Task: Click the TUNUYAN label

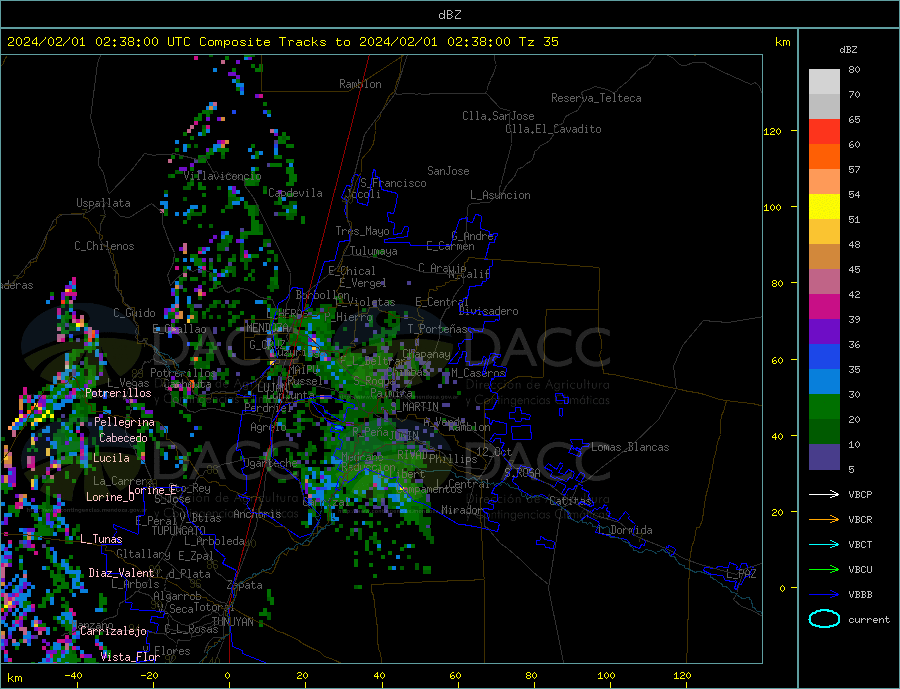Action: (x=232, y=622)
